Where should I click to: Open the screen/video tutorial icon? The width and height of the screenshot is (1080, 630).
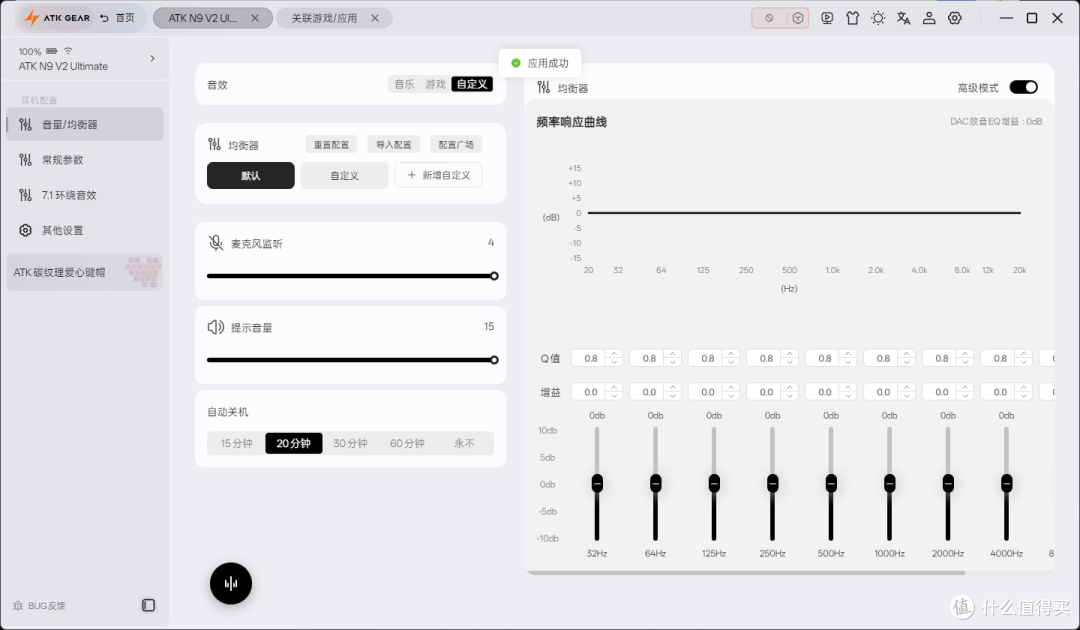827,18
